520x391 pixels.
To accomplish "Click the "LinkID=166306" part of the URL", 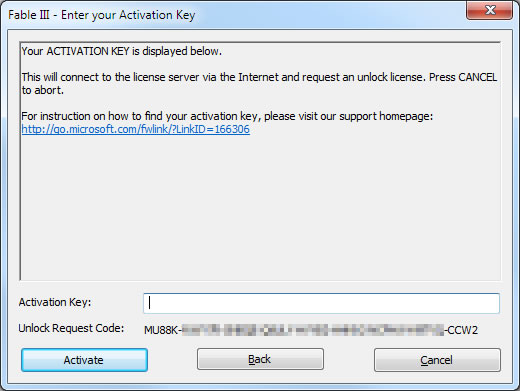I will pyautogui.click(x=213, y=129).
